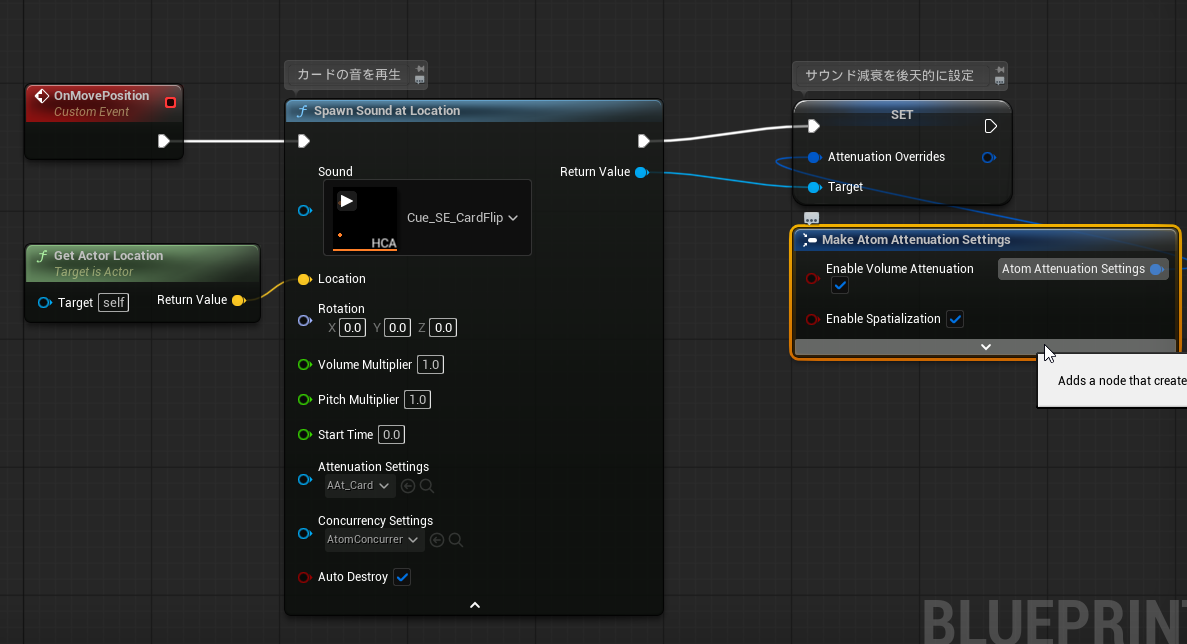Click the OnMovePosition event execution output pin
The width and height of the screenshot is (1187, 644).
(164, 141)
